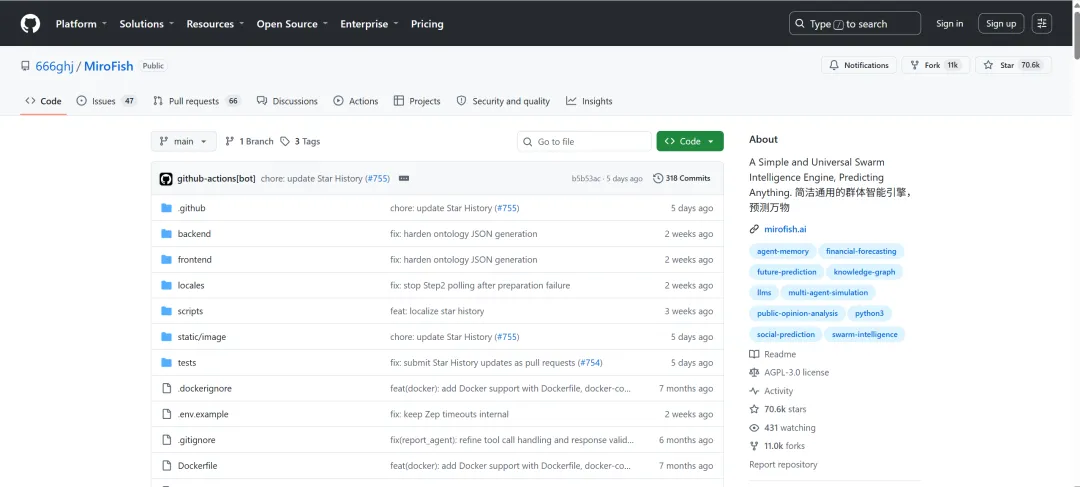Image resolution: width=1080 pixels, height=487 pixels.
Task: Expand the Open Source dropdown menu
Action: pyautogui.click(x=293, y=23)
